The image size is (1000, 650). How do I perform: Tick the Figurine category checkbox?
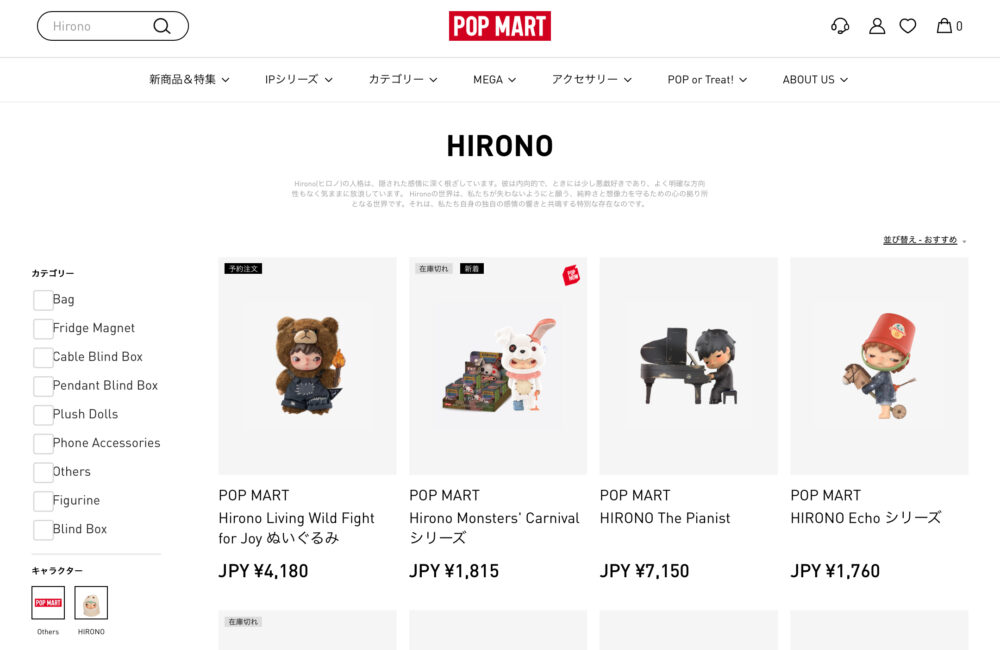(x=43, y=501)
